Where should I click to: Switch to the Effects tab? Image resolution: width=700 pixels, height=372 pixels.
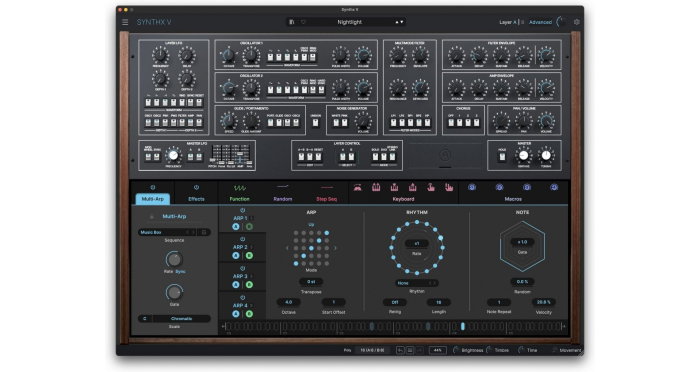196,199
